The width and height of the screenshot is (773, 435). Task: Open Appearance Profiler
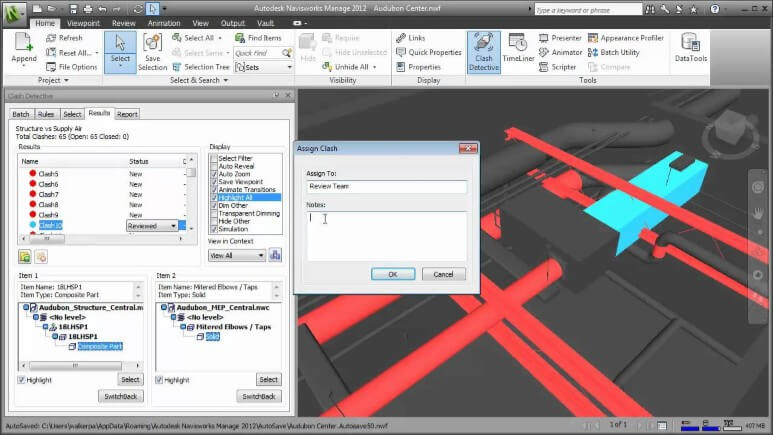pyautogui.click(x=626, y=38)
